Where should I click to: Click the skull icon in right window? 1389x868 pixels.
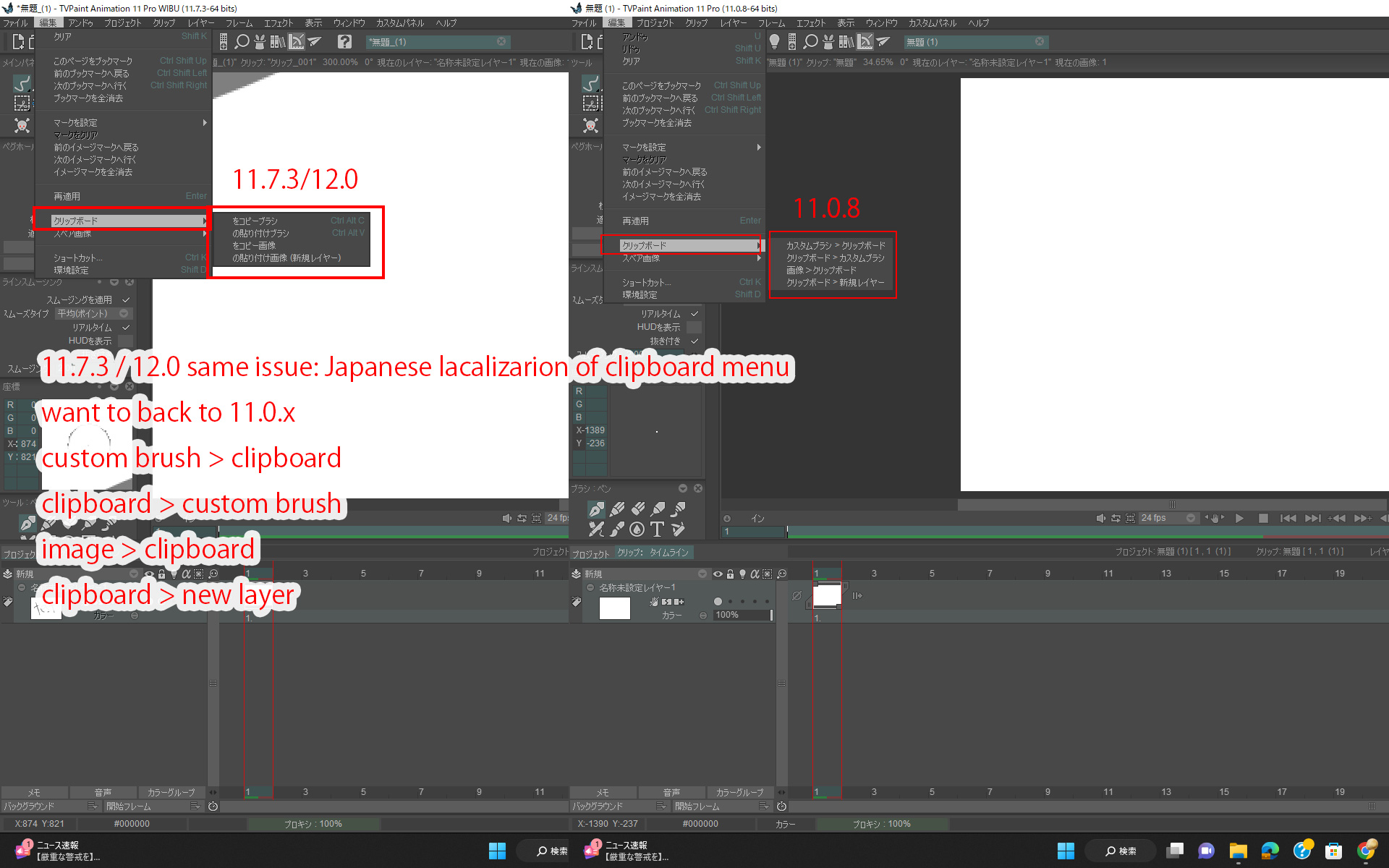click(x=591, y=126)
